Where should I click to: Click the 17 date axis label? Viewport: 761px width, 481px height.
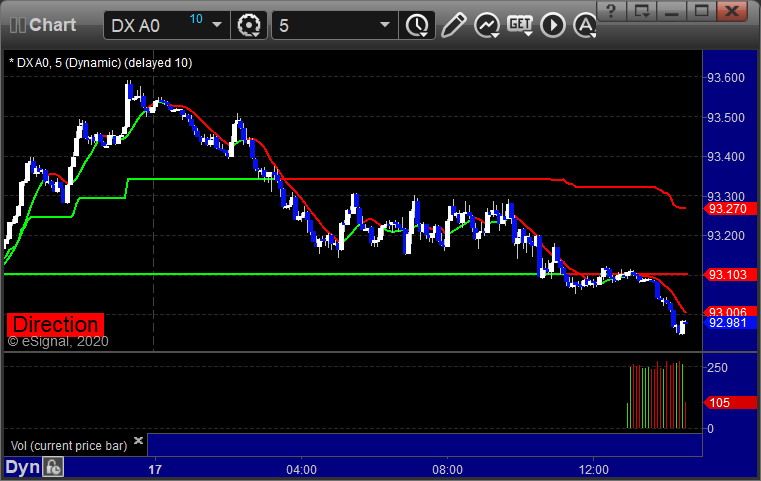[x=155, y=470]
